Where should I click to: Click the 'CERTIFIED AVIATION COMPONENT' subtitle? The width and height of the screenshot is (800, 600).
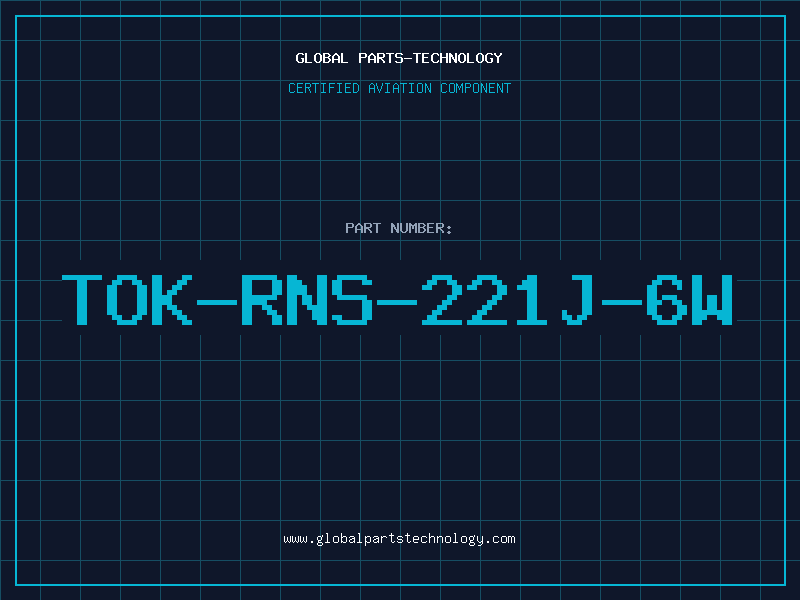(x=399, y=88)
